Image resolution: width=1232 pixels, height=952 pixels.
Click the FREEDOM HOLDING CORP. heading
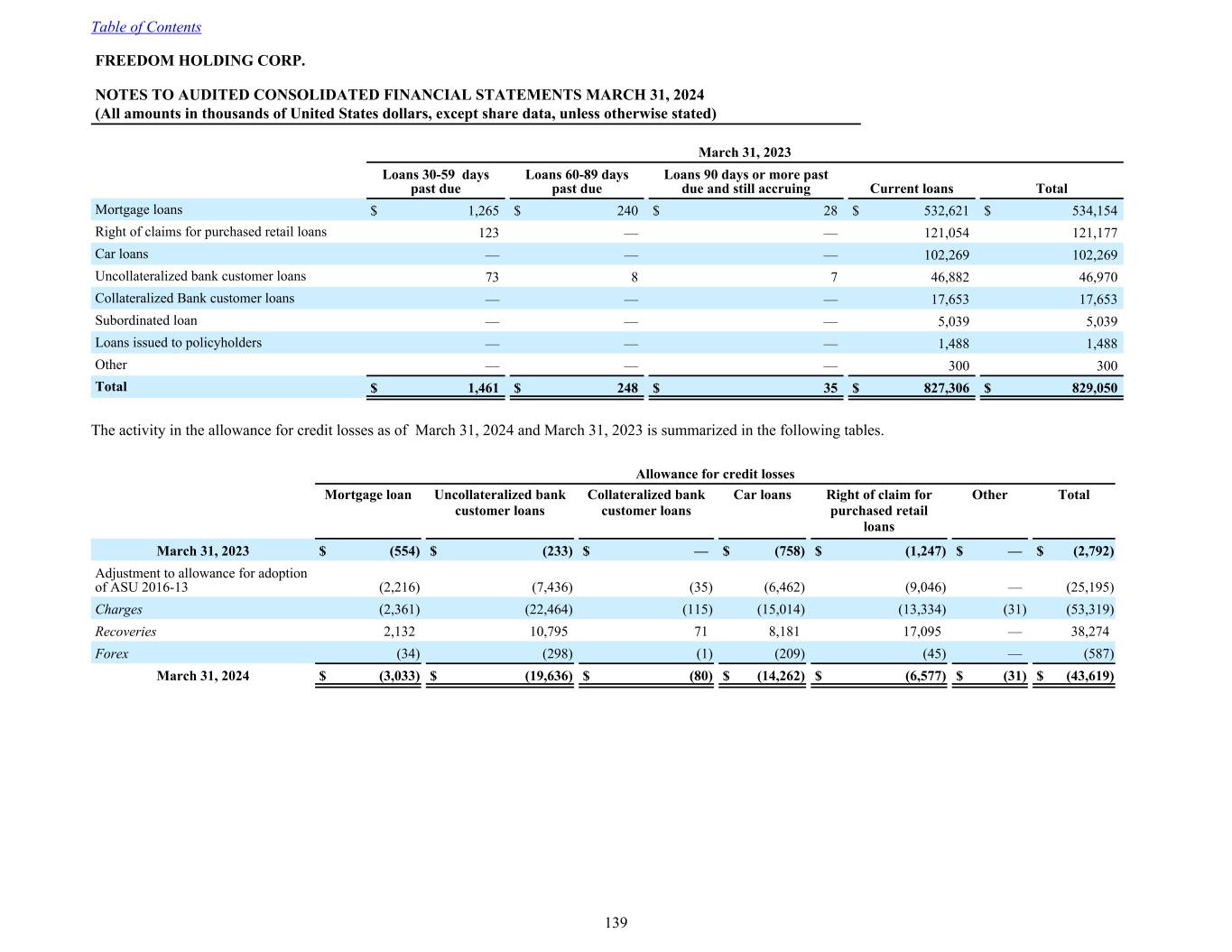[199, 61]
